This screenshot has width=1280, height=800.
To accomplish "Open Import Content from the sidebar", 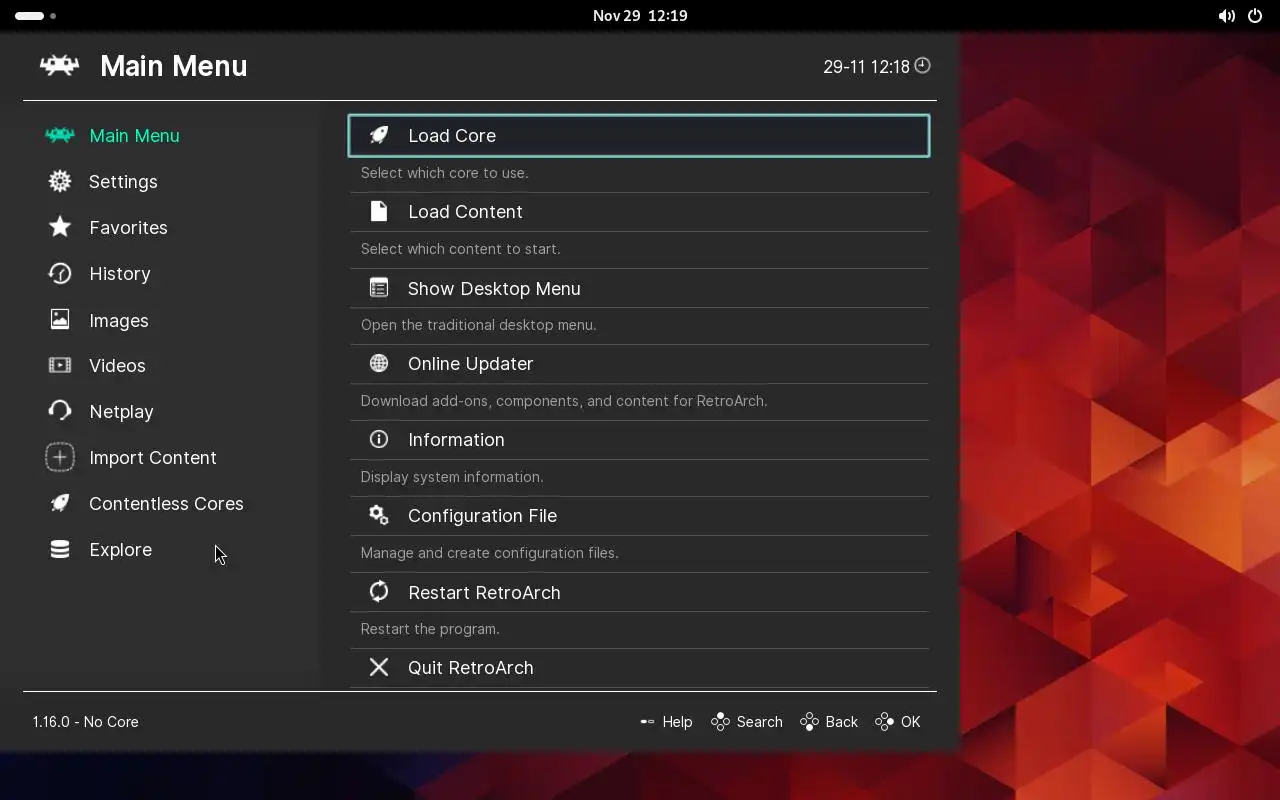I will pos(152,457).
